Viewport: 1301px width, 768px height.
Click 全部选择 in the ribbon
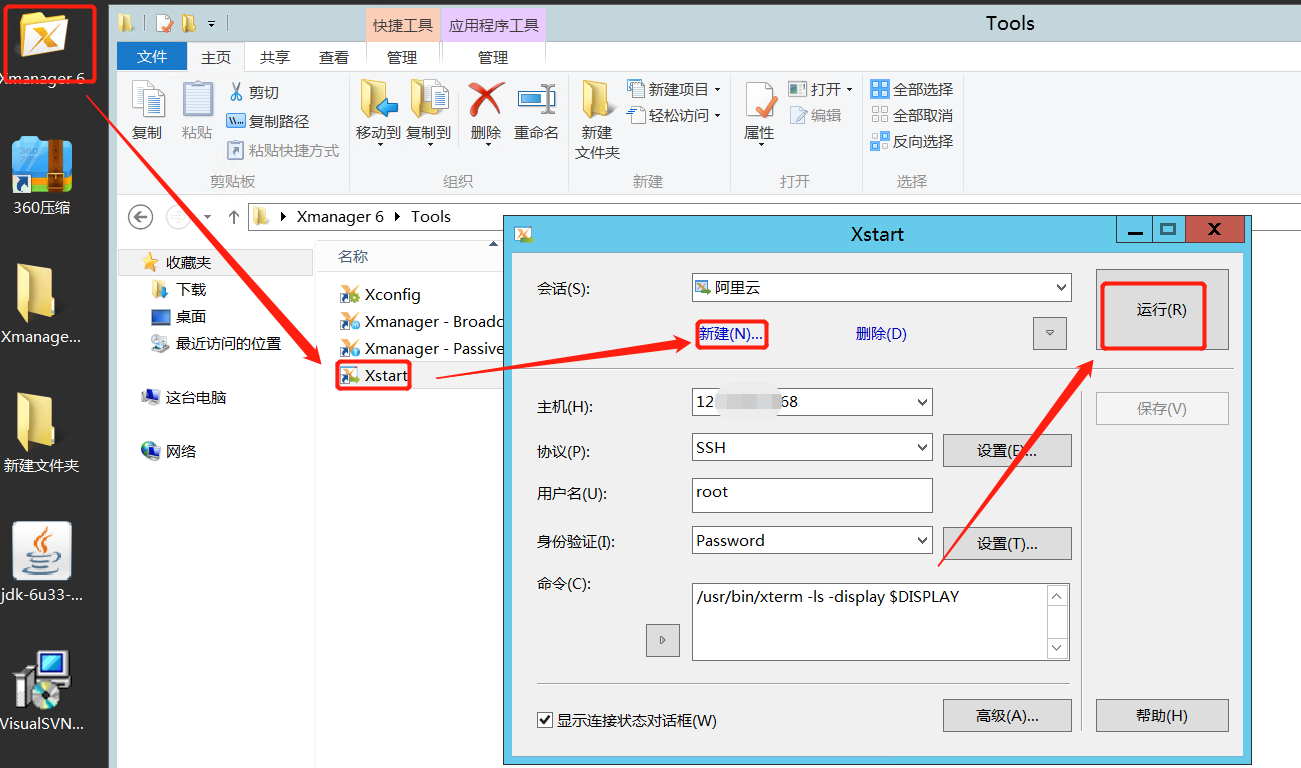(911, 89)
